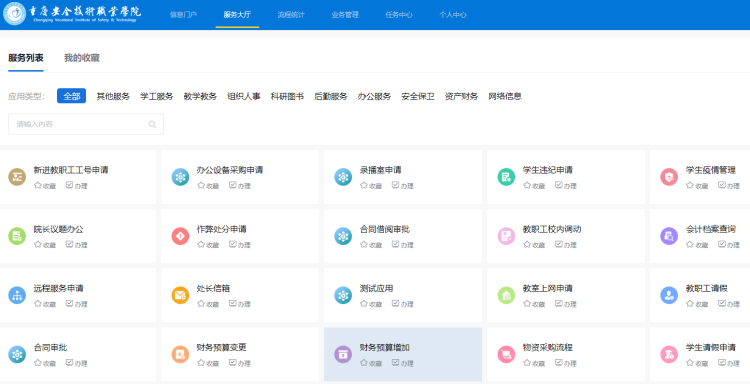Screen dimensions: 750x384
Task: Click the college logo in header
Action: click(x=14, y=14)
